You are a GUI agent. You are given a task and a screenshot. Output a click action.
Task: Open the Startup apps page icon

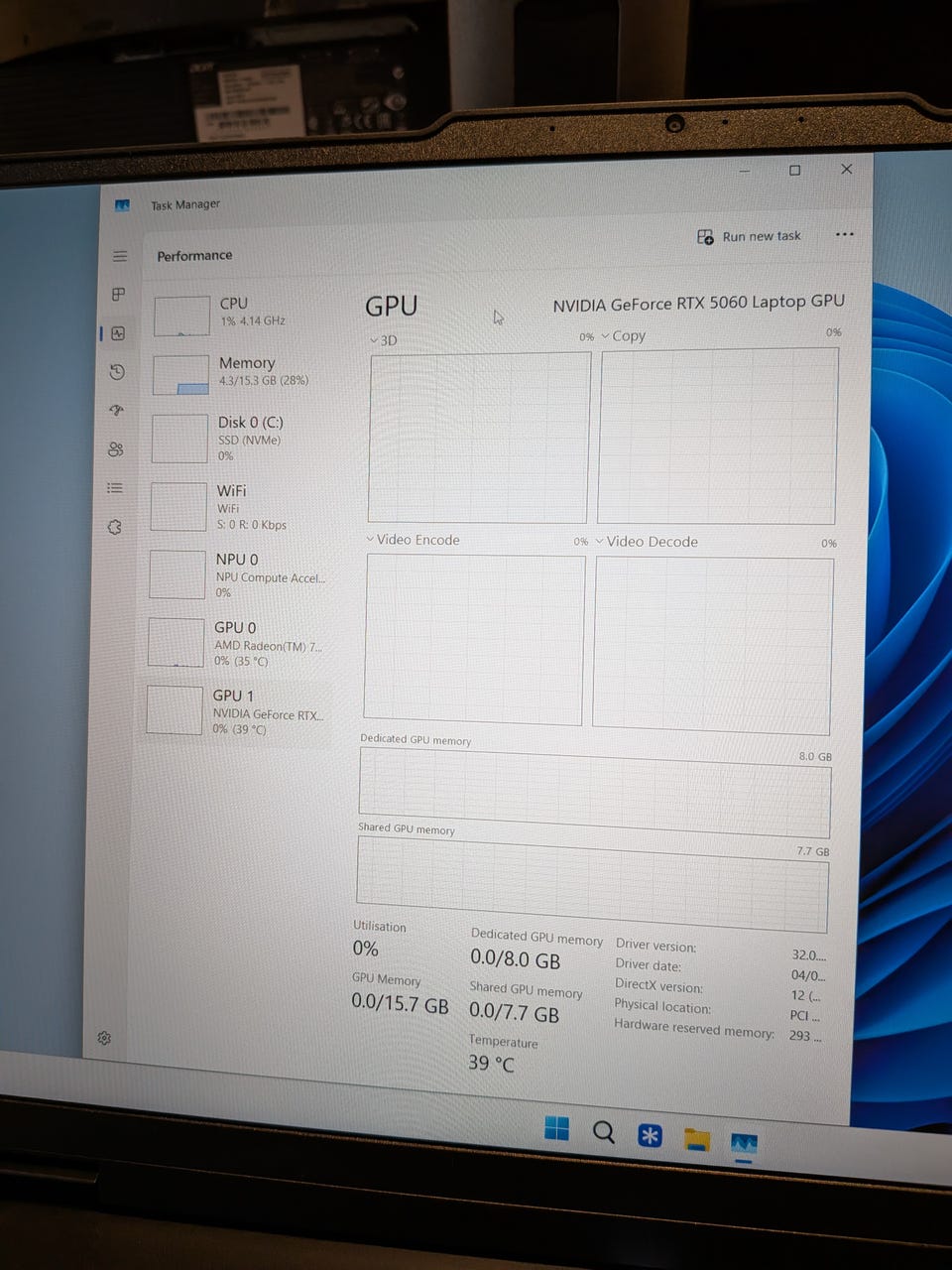coord(116,411)
